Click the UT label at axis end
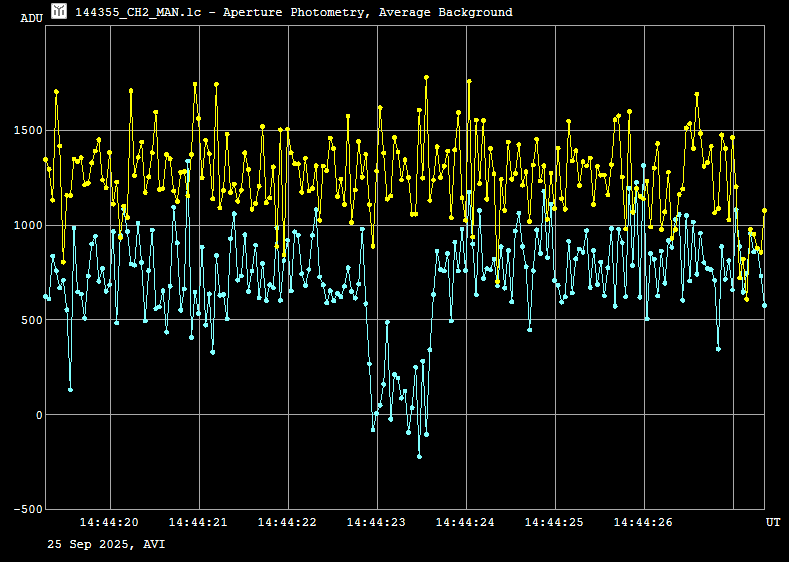 coord(773,522)
